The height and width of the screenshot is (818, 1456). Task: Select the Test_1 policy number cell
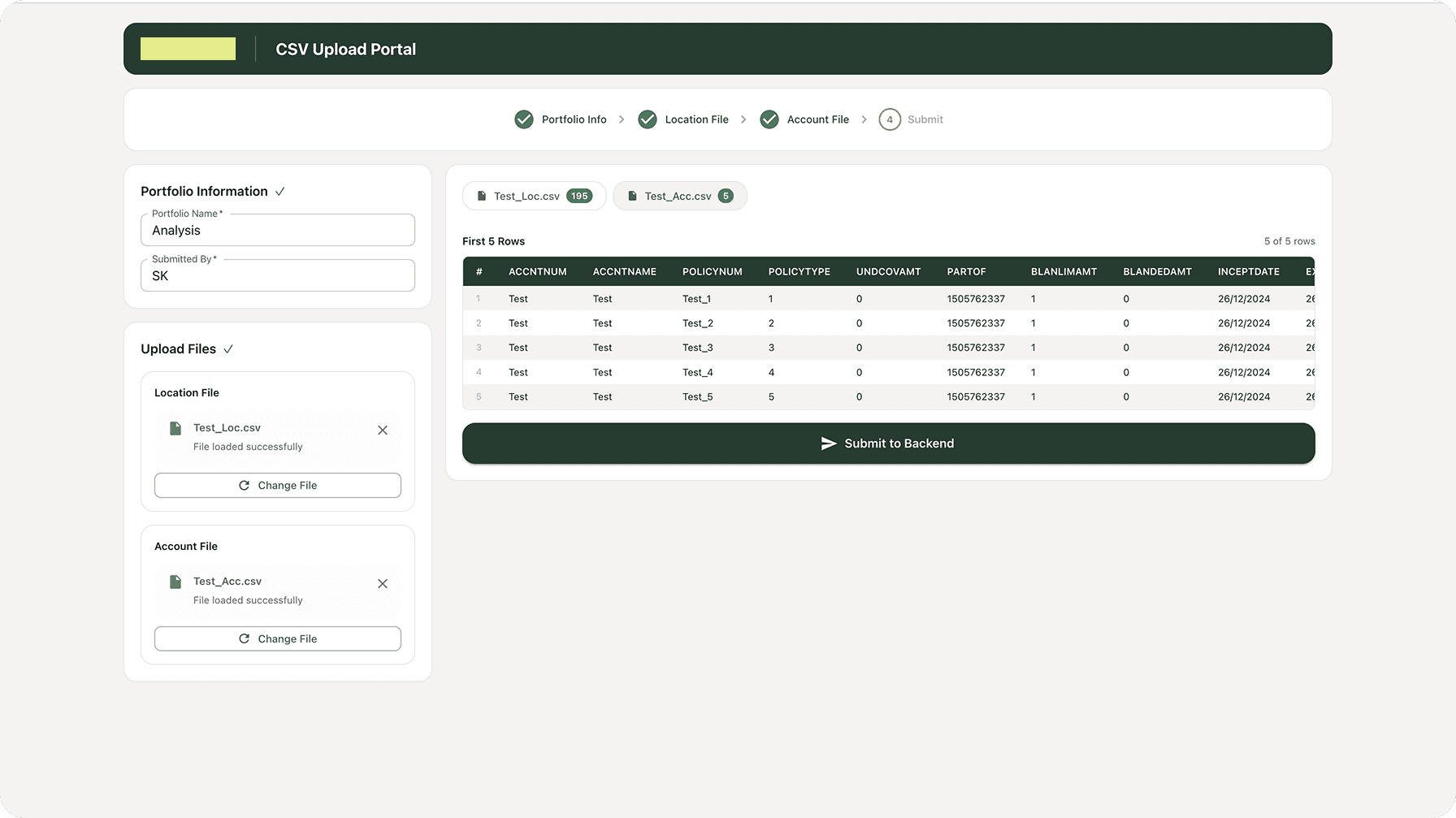tap(696, 299)
